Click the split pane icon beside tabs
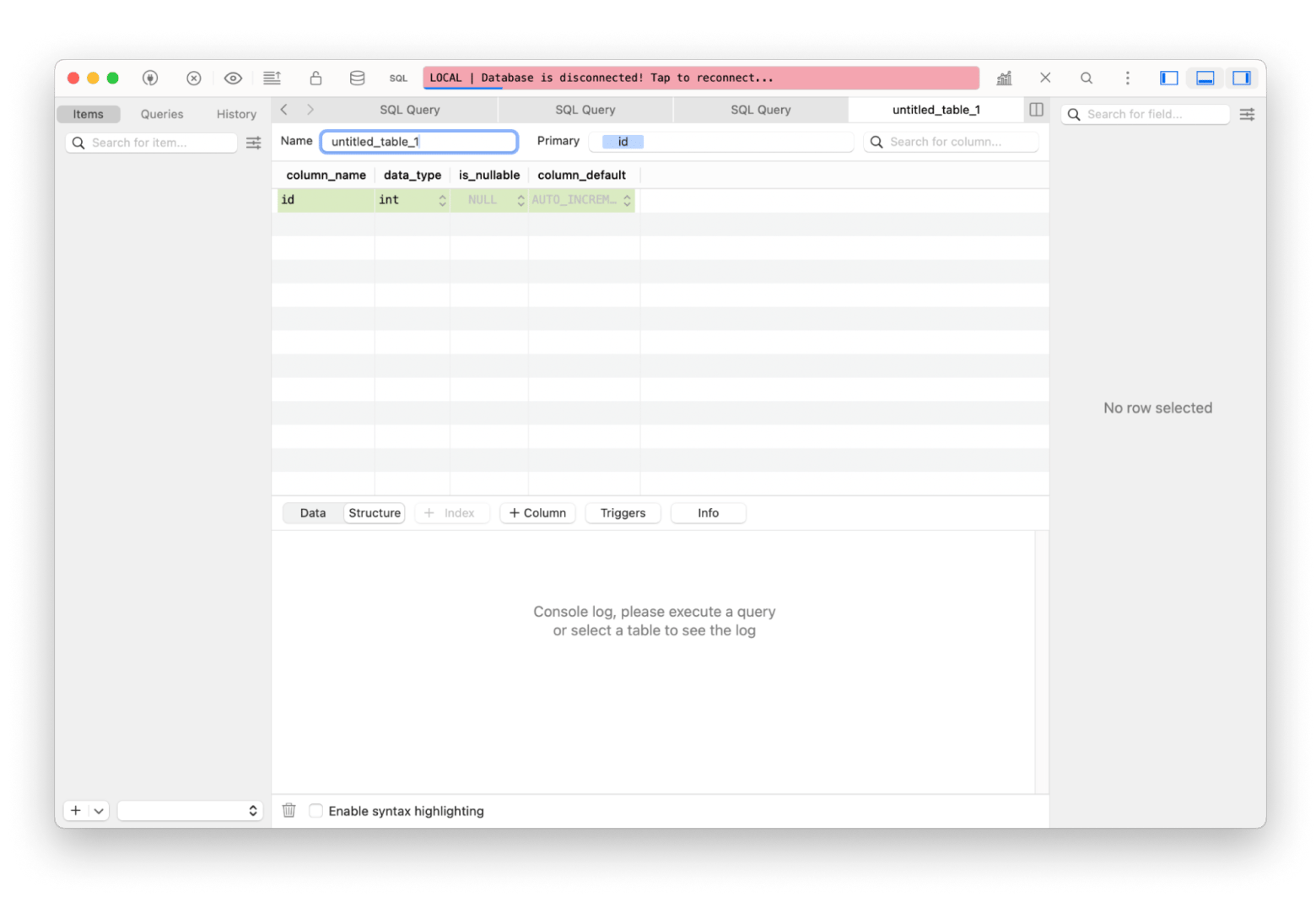The height and width of the screenshot is (908, 1316). coord(1036,110)
